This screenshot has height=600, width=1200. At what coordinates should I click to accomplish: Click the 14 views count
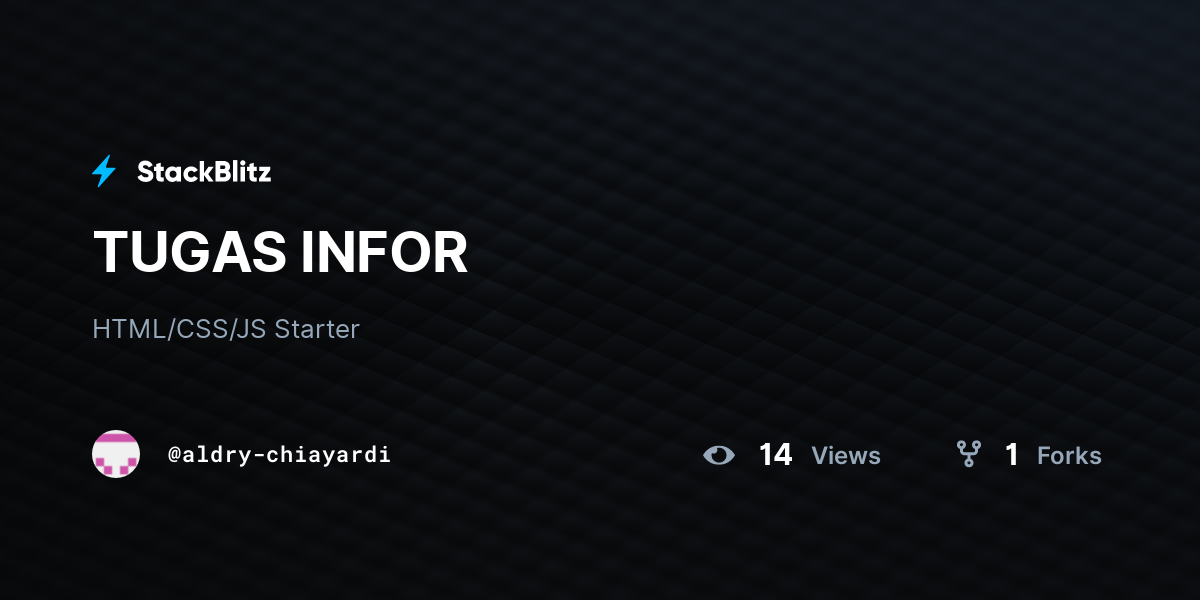(x=775, y=455)
